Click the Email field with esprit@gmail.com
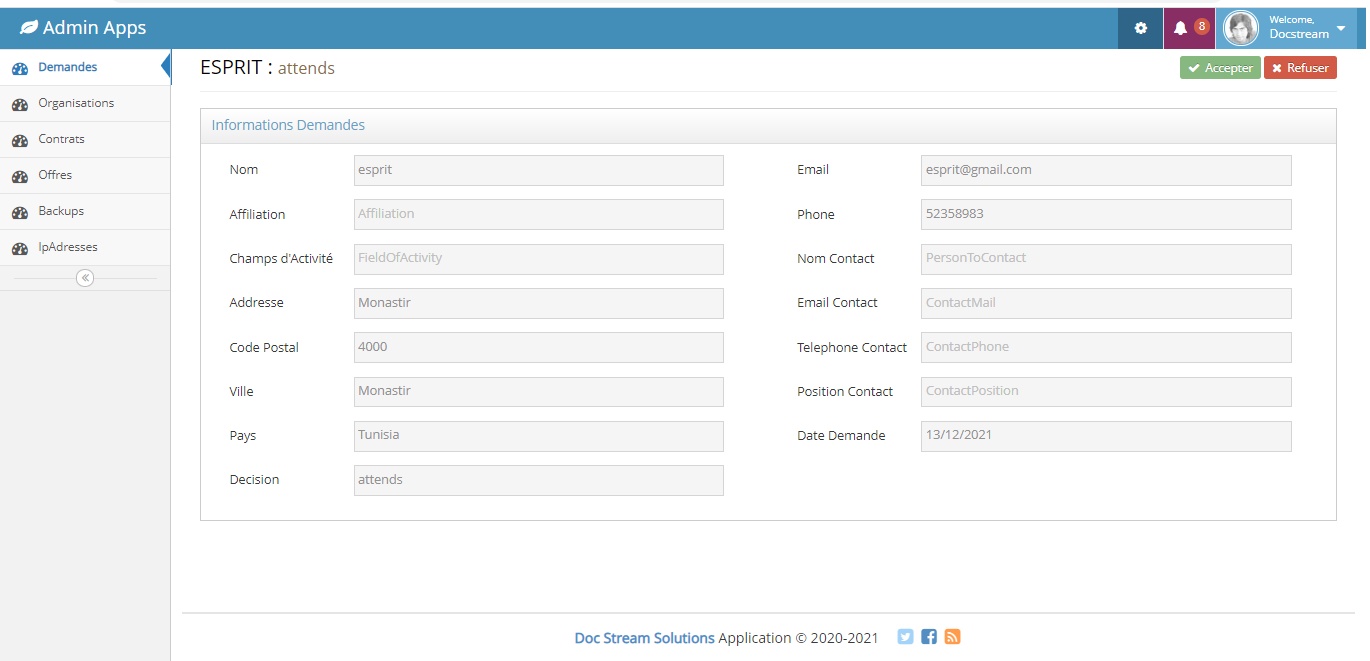This screenshot has width=1370, height=661. click(x=1106, y=170)
